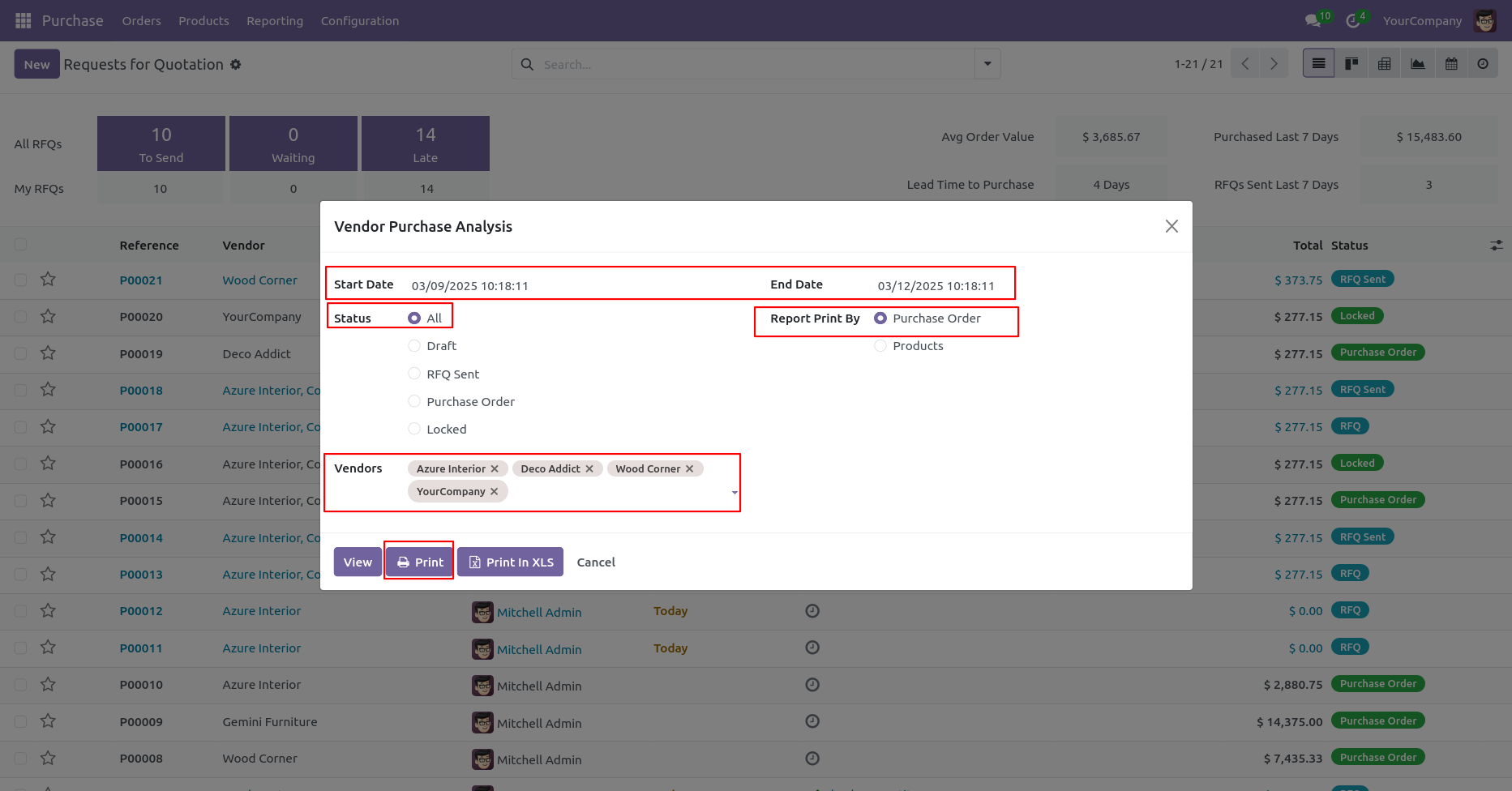Click the Print In XLS button
Viewport: 1512px width, 791px height.
(510, 562)
